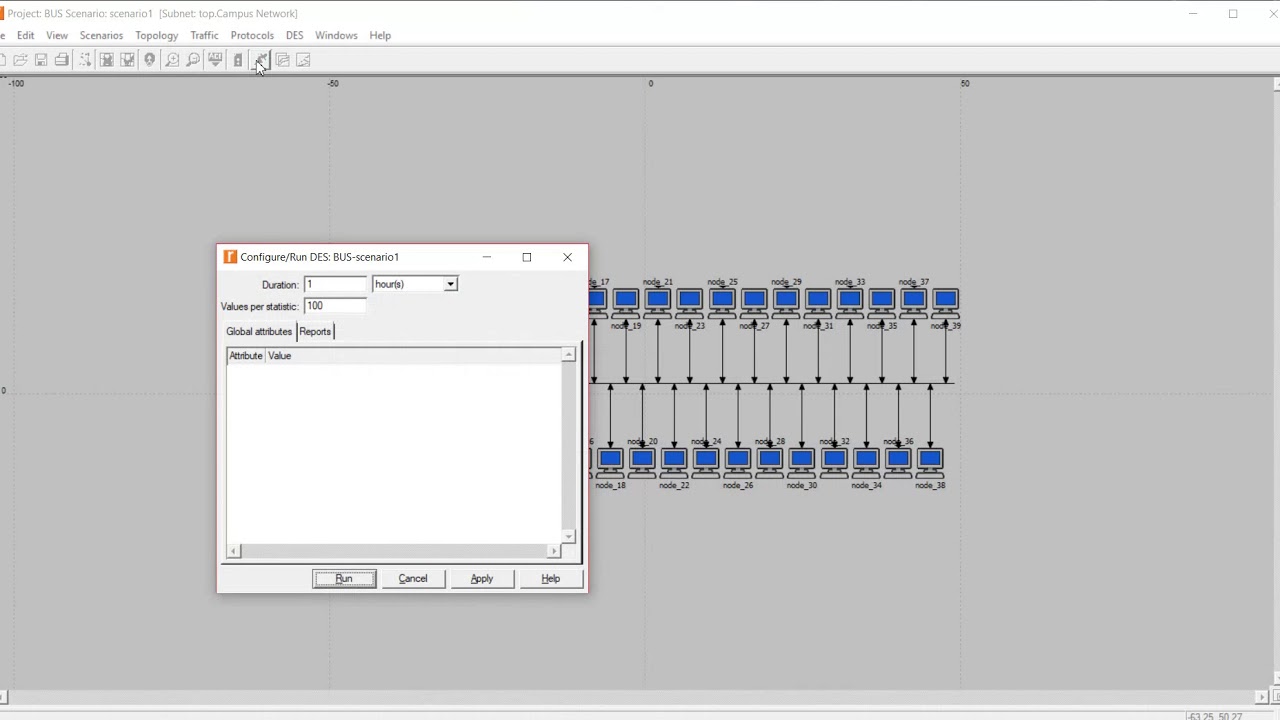Switch to the Reports tab
The image size is (1280, 720).
coord(315,332)
